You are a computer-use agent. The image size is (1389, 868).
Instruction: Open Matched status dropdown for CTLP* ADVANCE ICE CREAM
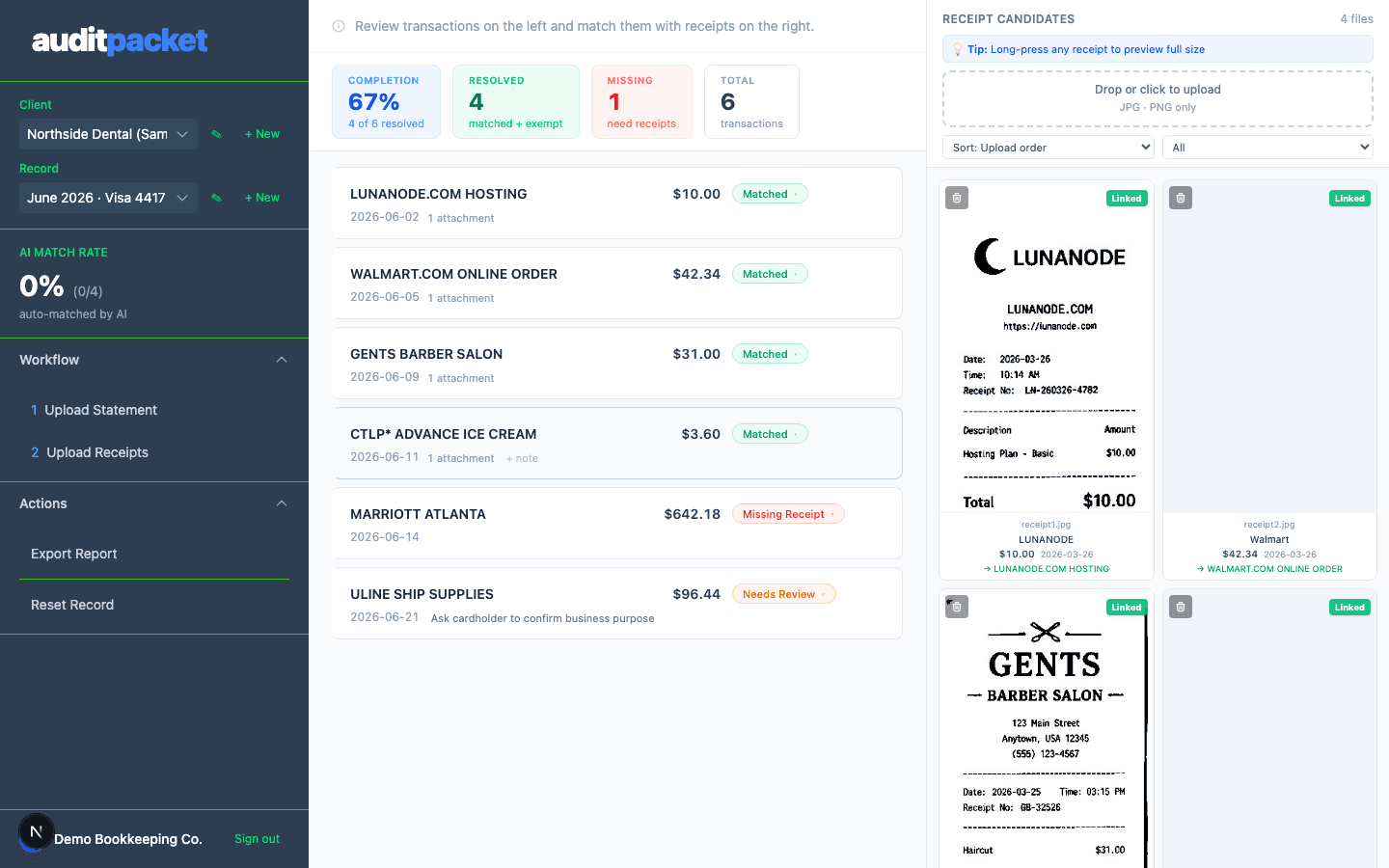pos(770,434)
